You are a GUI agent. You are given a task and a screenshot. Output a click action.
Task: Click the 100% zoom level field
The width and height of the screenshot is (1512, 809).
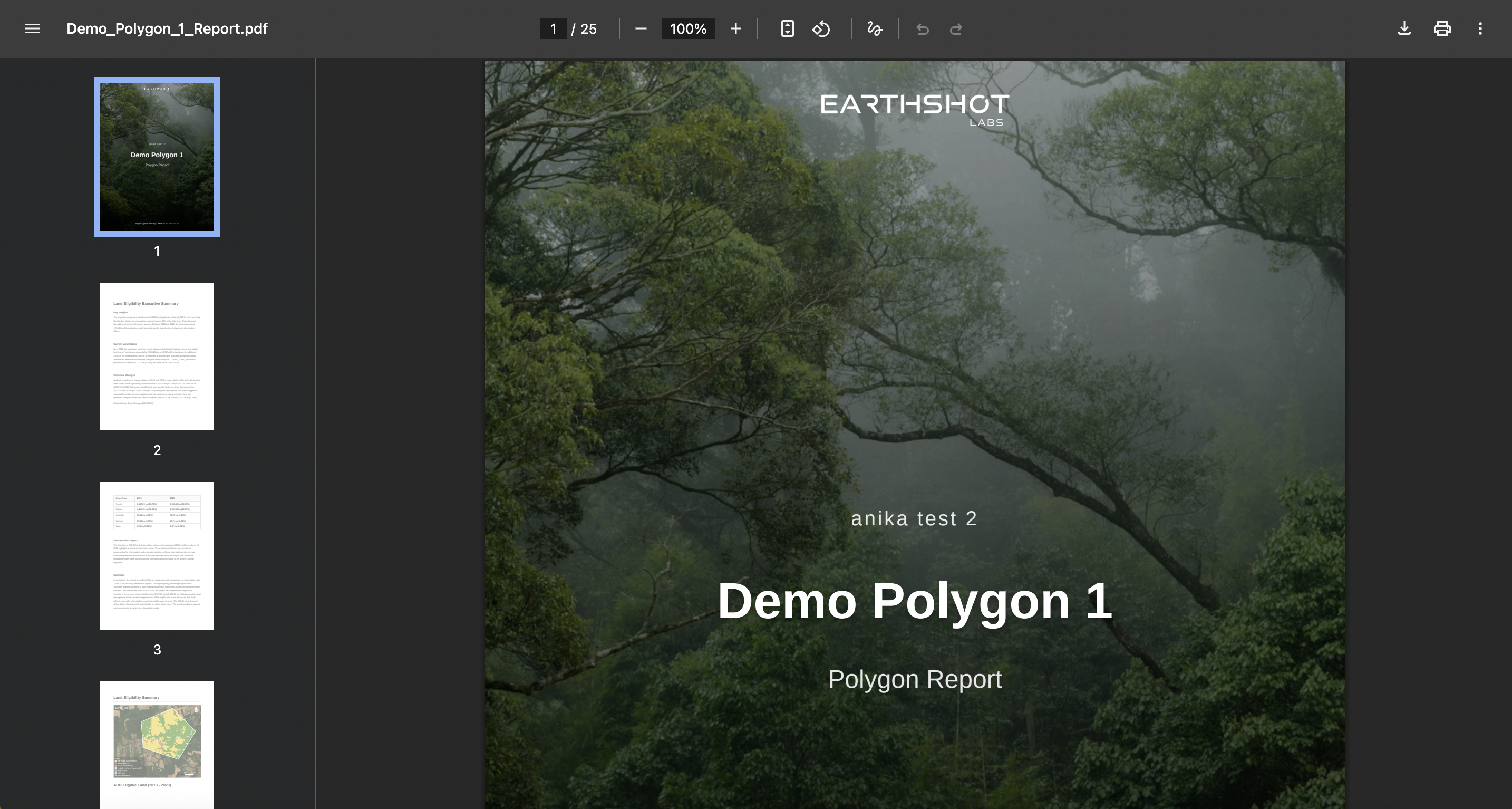click(688, 29)
